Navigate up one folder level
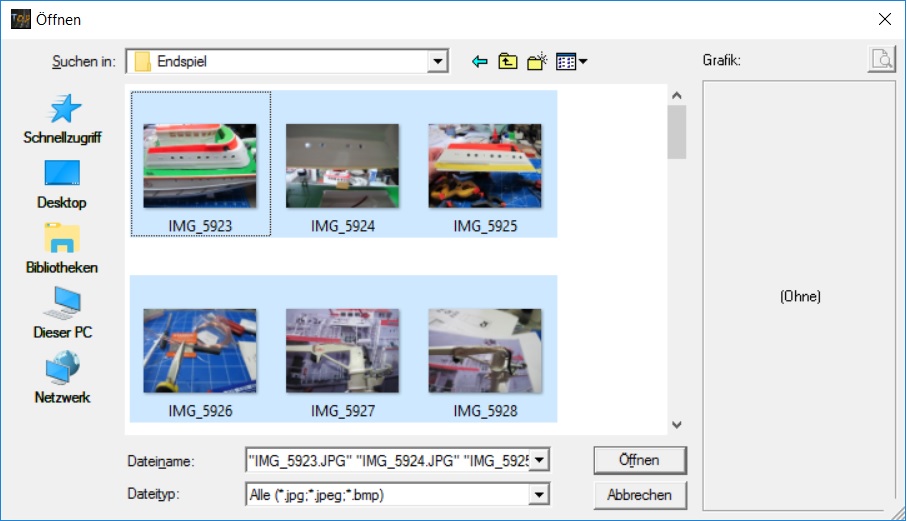The width and height of the screenshot is (907, 521). pos(508,62)
